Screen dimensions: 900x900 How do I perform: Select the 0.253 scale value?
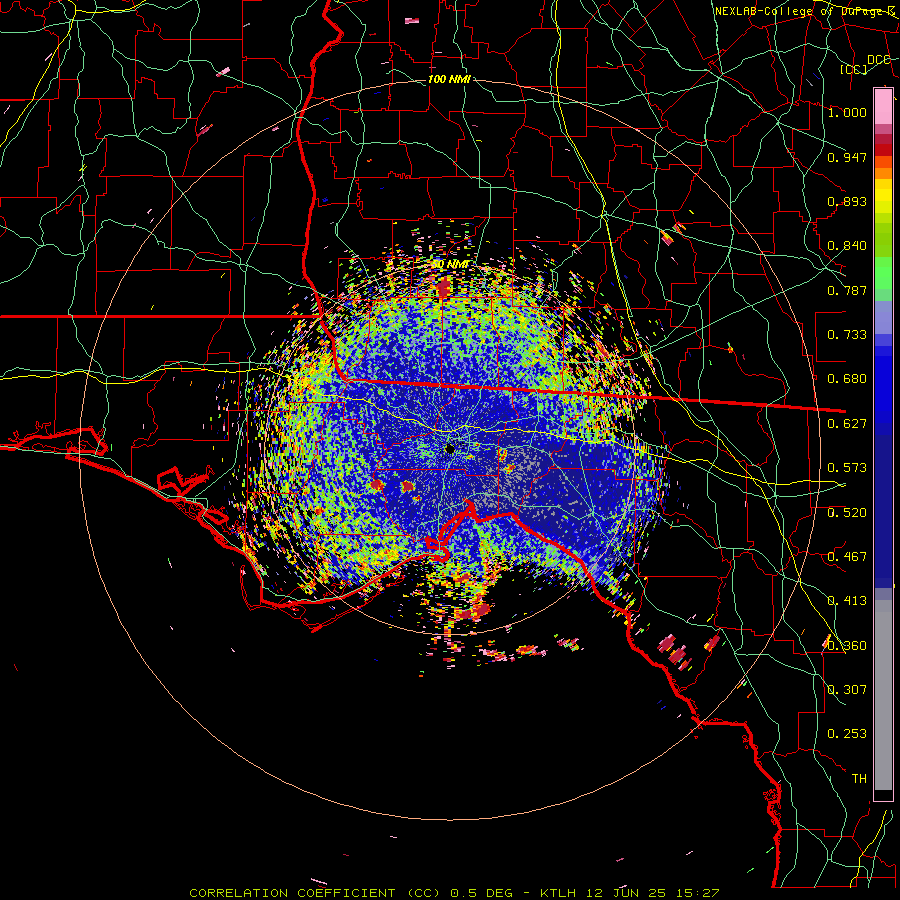click(x=847, y=734)
